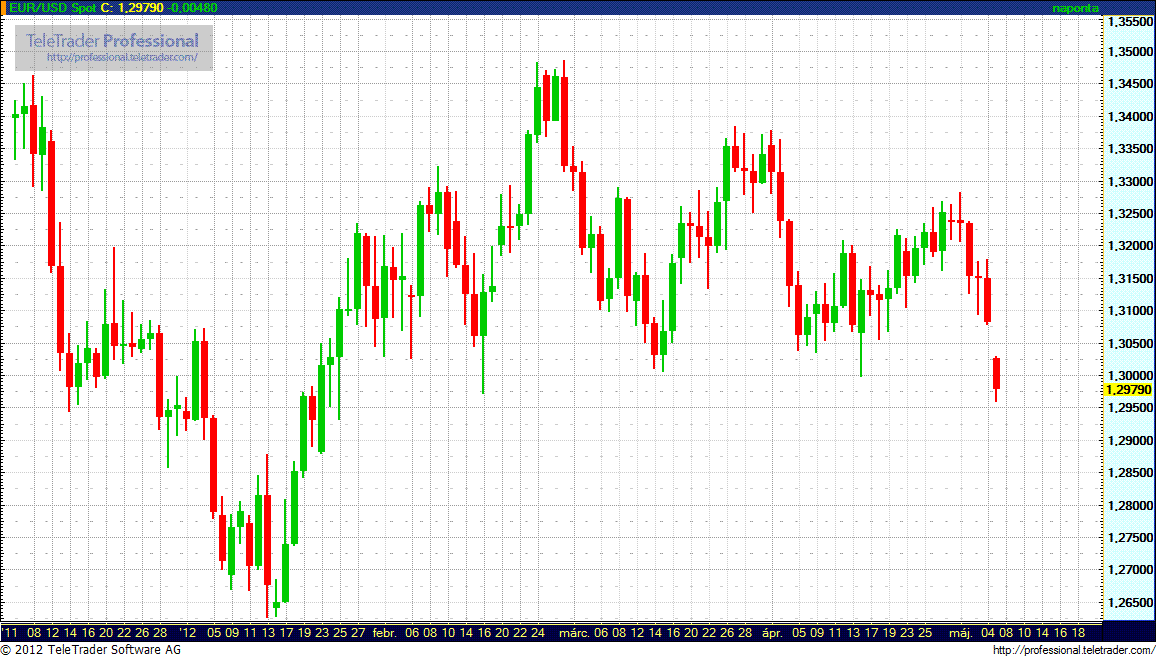Click the 1,34500 price level label

(1128, 84)
